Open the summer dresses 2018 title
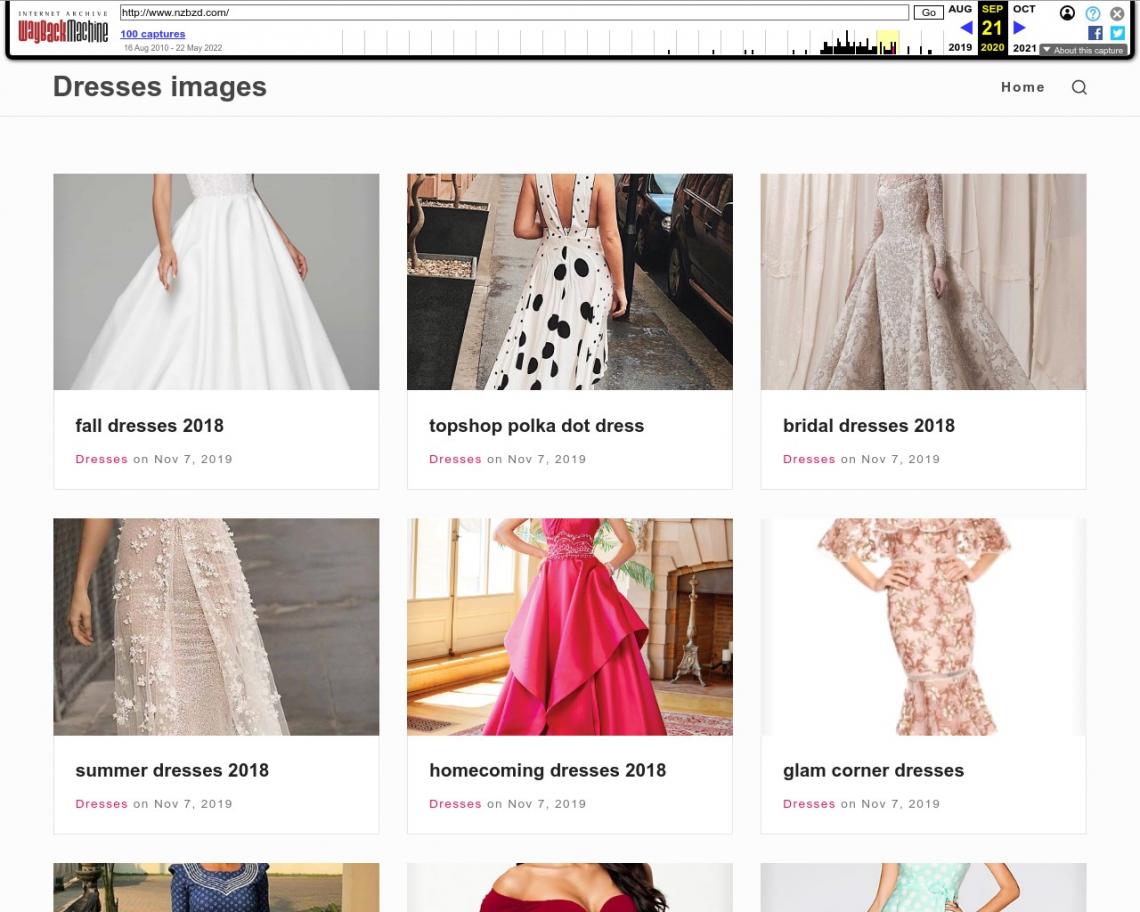 [172, 770]
